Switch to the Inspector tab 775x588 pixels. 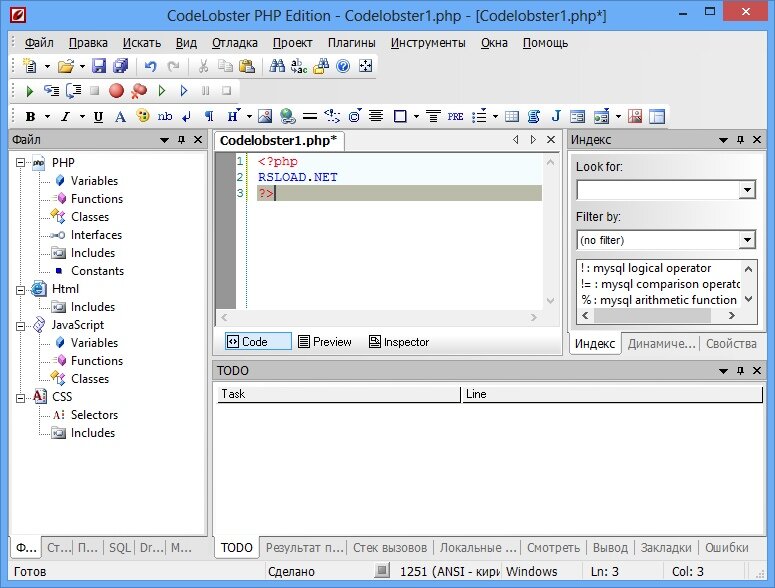(x=399, y=342)
